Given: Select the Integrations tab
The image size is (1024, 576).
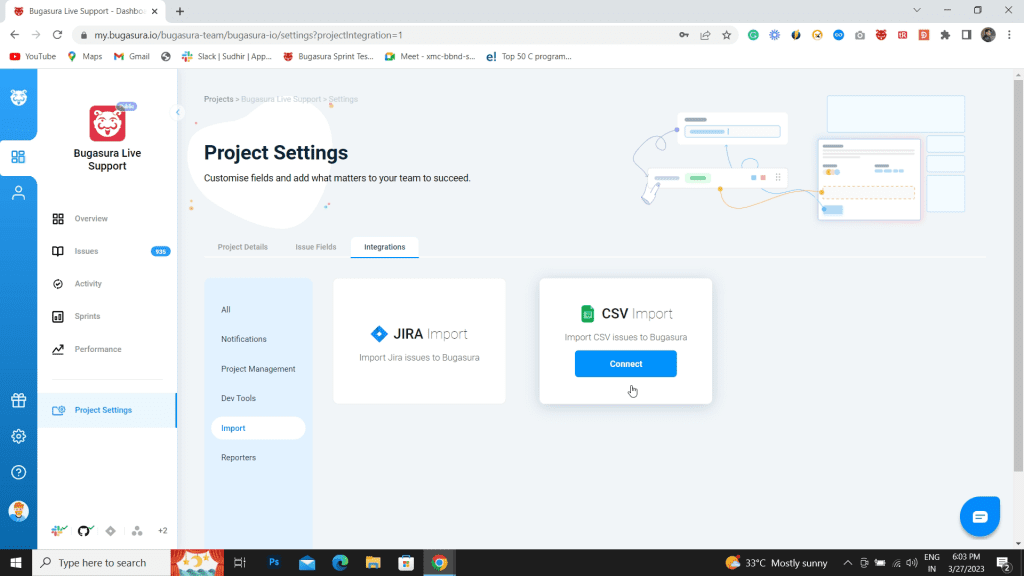Looking at the screenshot, I should tap(385, 247).
